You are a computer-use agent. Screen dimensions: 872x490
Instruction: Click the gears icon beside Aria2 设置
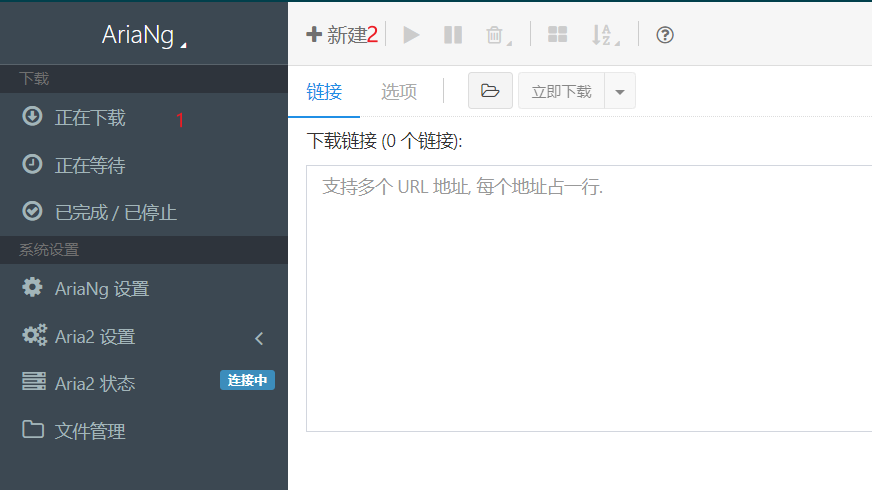pyautogui.click(x=34, y=335)
